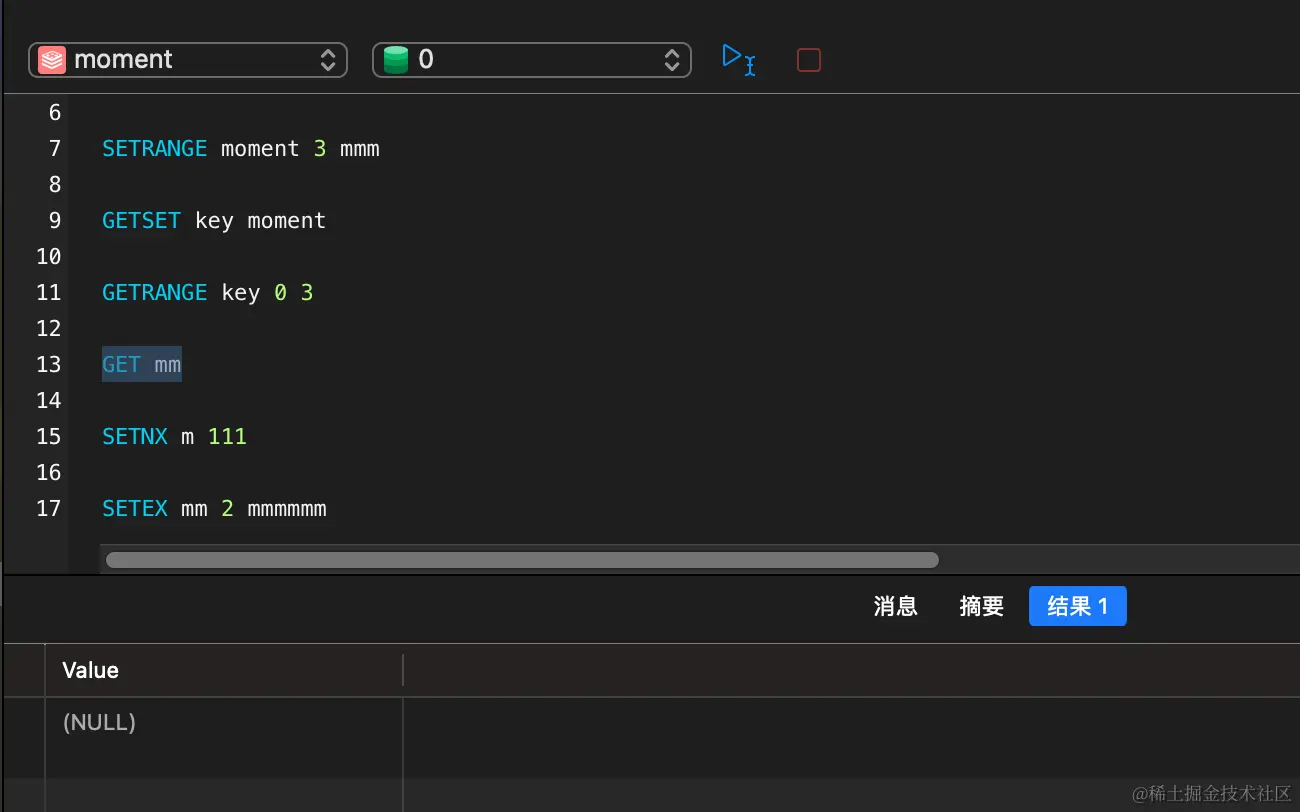Click empty line number 6 in the gutter
This screenshot has width=1300, height=812.
(x=55, y=112)
